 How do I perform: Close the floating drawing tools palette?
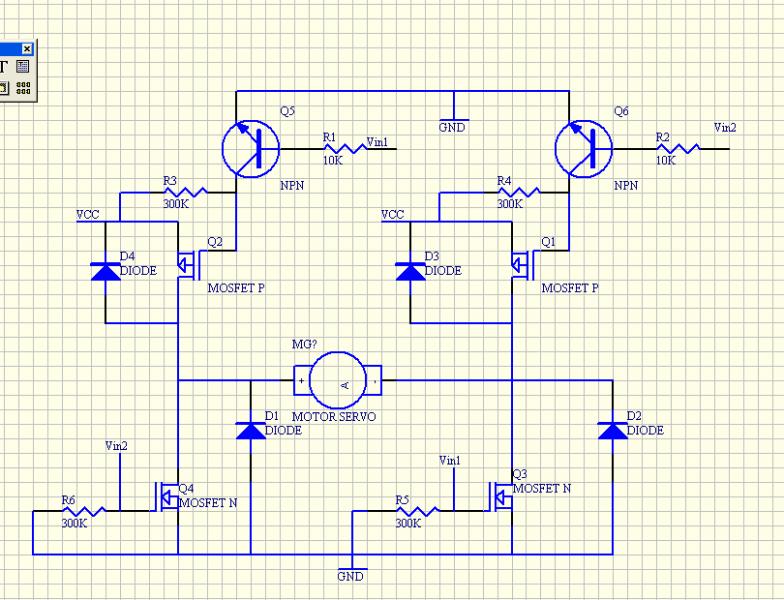(27, 49)
